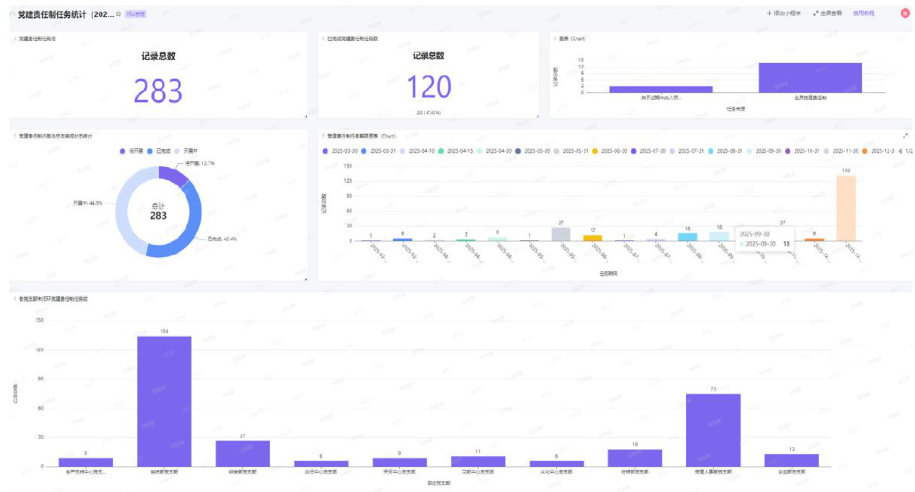
Task: Click the 全屏查看 button
Action: 831,14
